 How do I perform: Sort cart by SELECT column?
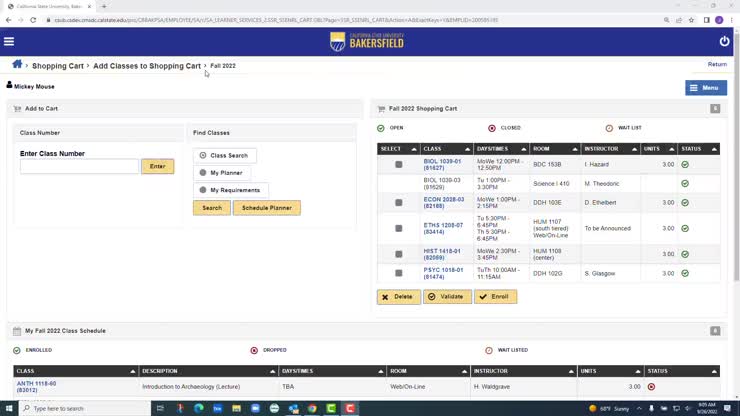coord(398,149)
